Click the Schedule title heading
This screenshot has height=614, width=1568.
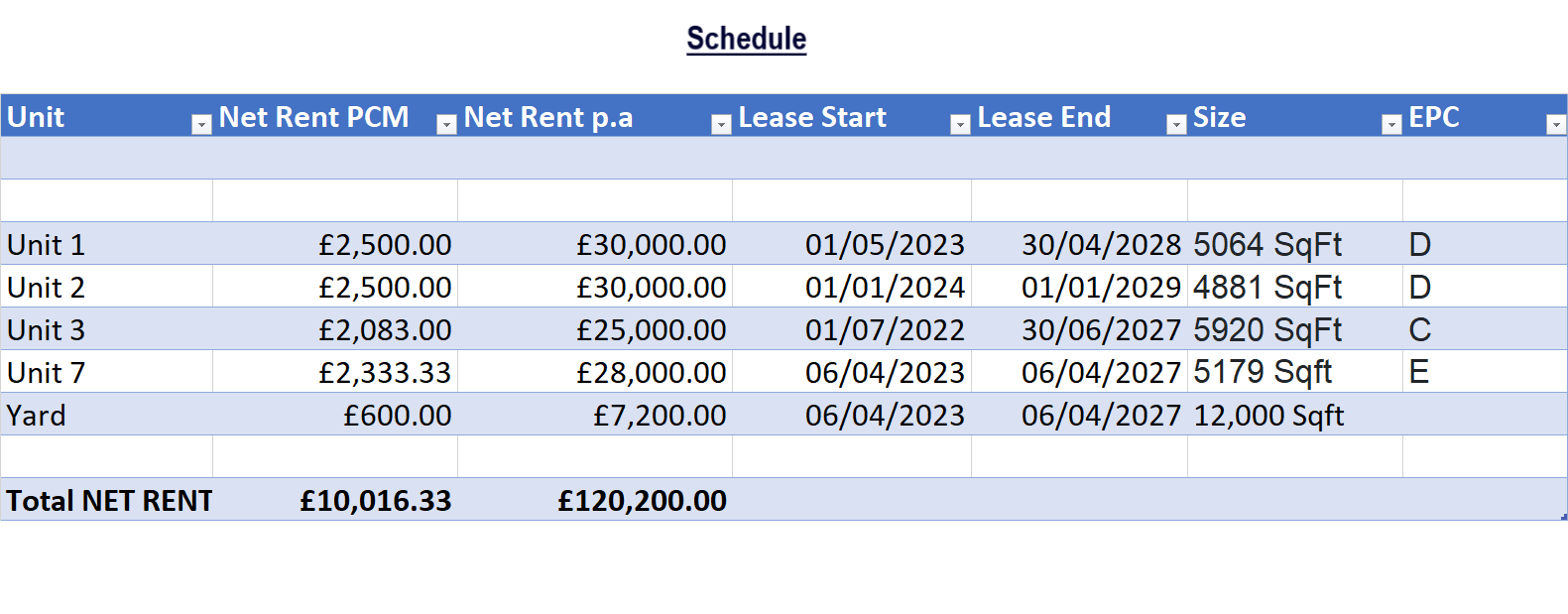746,39
